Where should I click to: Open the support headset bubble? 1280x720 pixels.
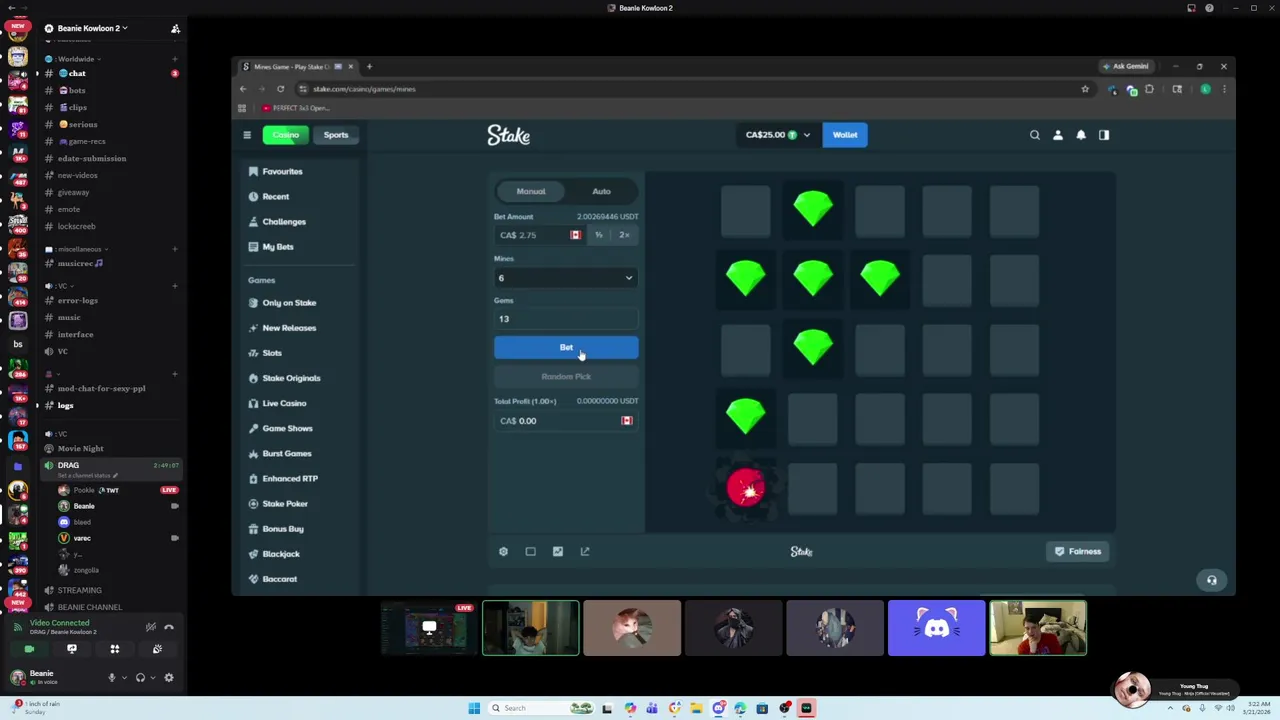tap(1211, 580)
